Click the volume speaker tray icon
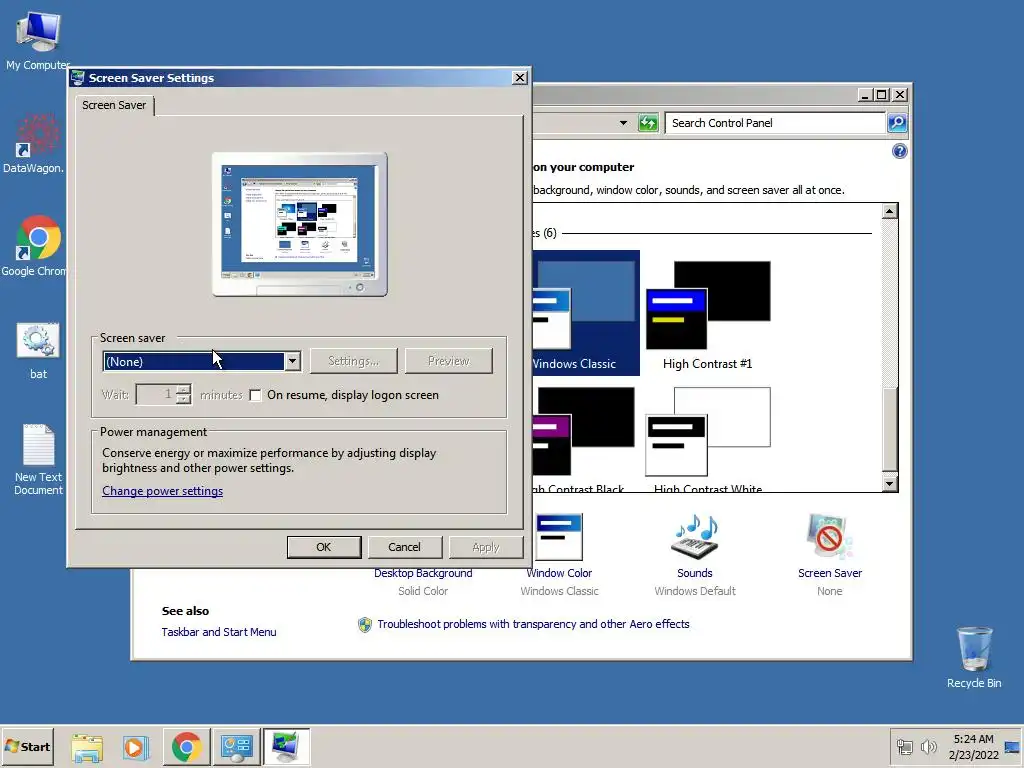Viewport: 1024px width, 768px height. [928, 746]
